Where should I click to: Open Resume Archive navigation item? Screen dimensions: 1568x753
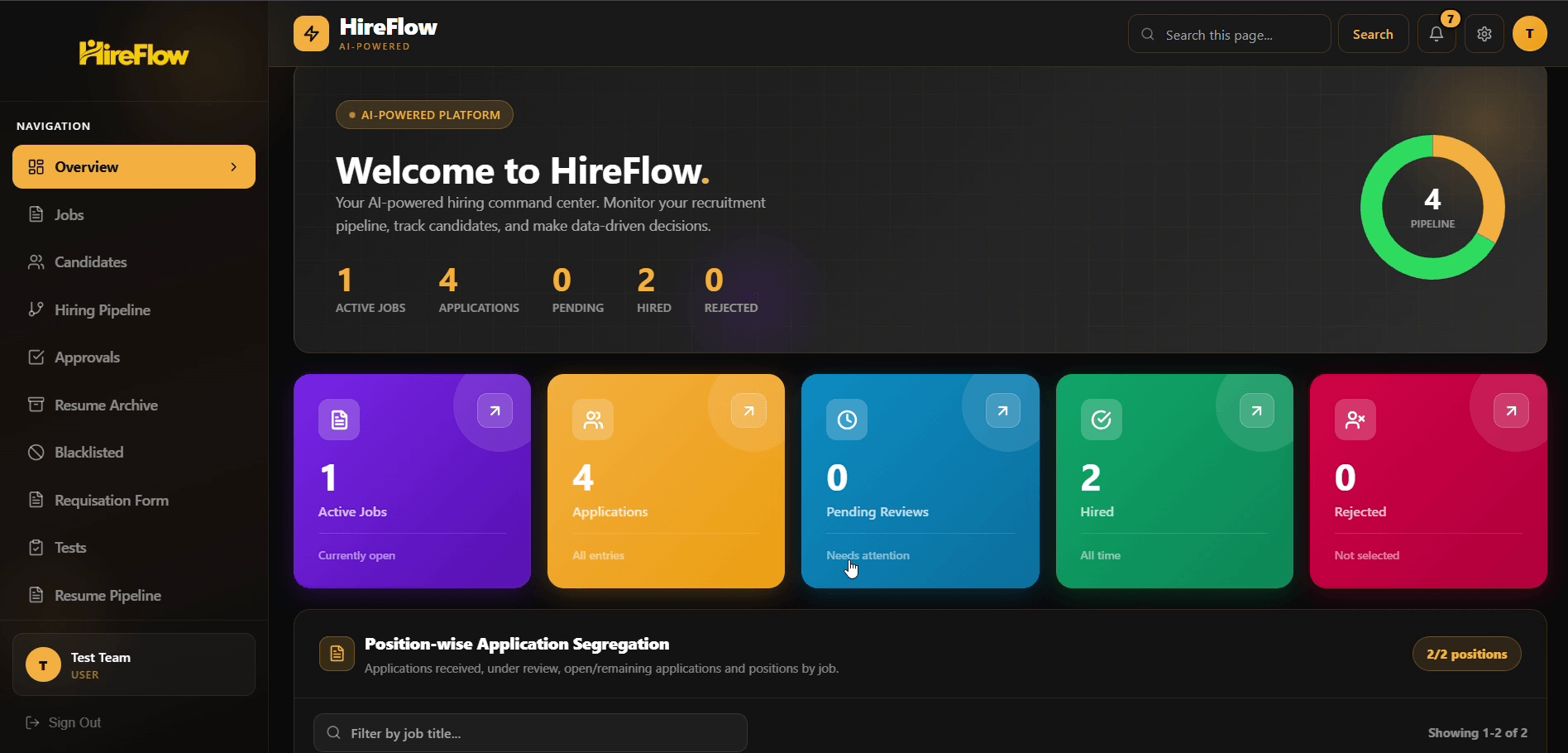click(x=134, y=405)
